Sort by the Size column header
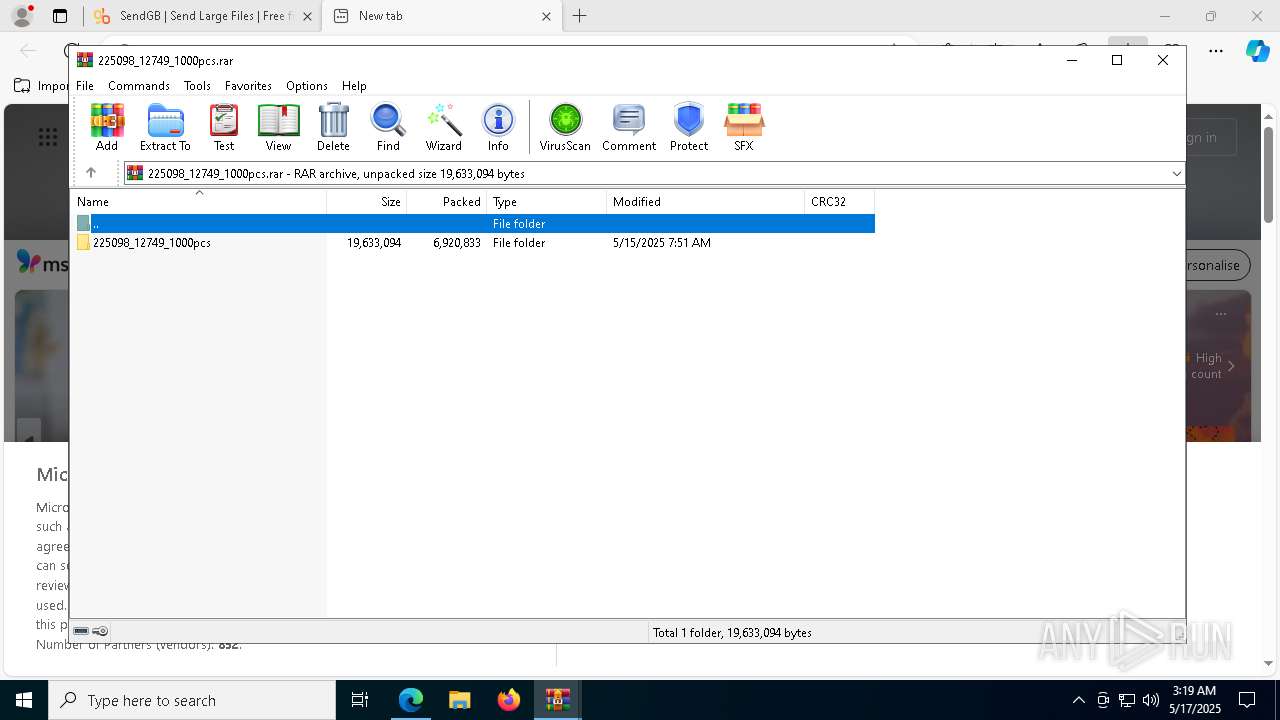This screenshot has height=720, width=1280. pos(367,202)
